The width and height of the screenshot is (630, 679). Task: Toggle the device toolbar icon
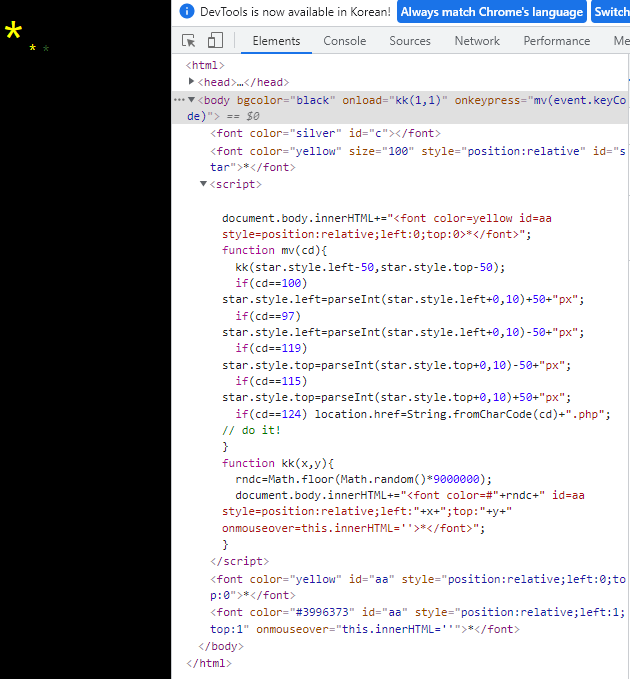pos(215,41)
